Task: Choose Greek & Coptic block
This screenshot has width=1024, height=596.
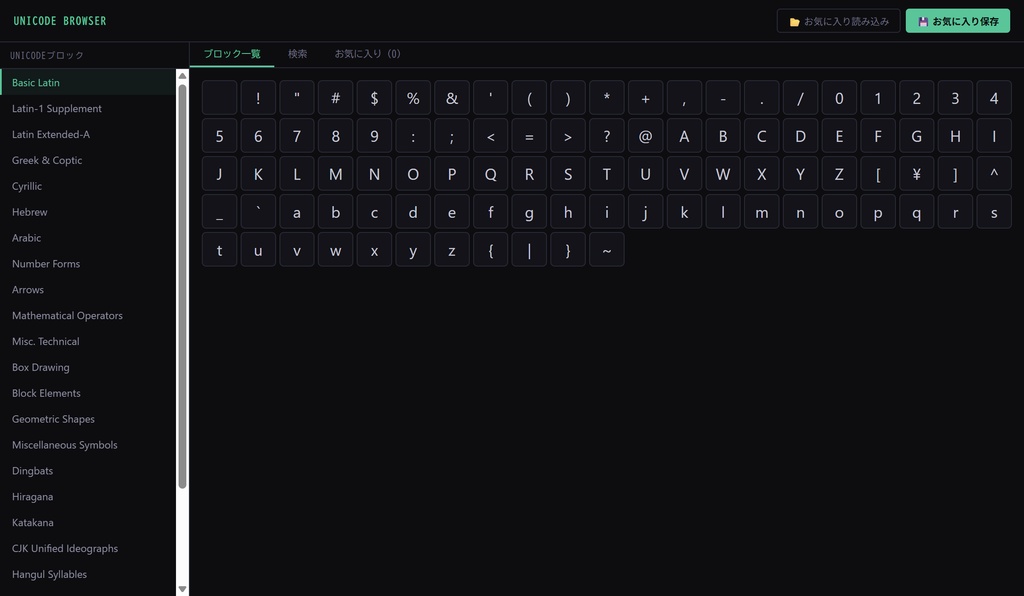Action: (x=88, y=160)
